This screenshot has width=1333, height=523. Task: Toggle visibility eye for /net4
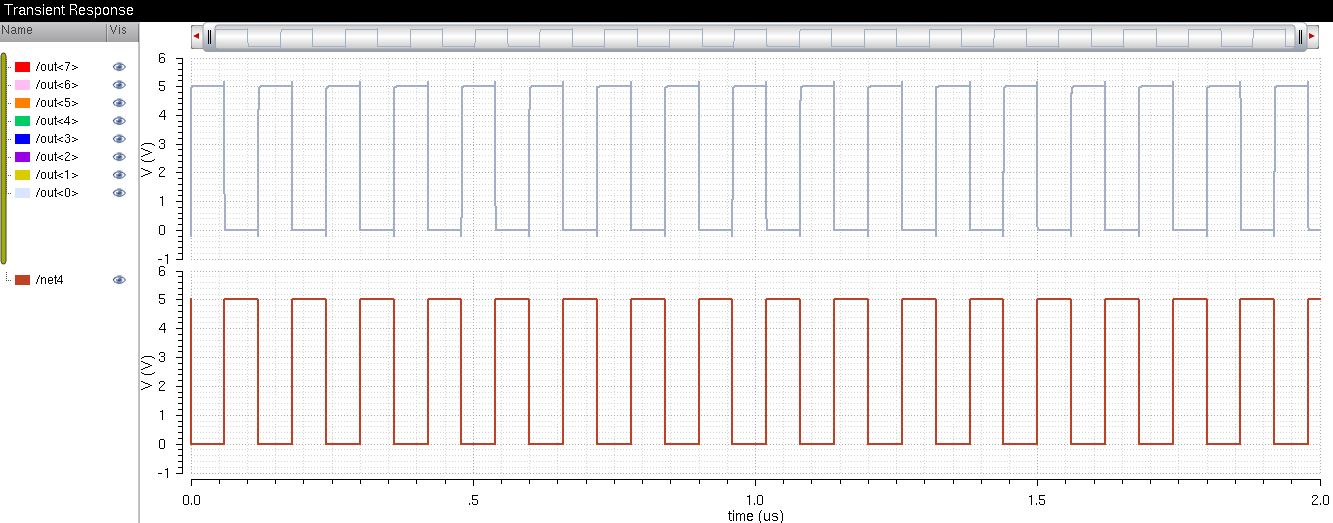119,281
